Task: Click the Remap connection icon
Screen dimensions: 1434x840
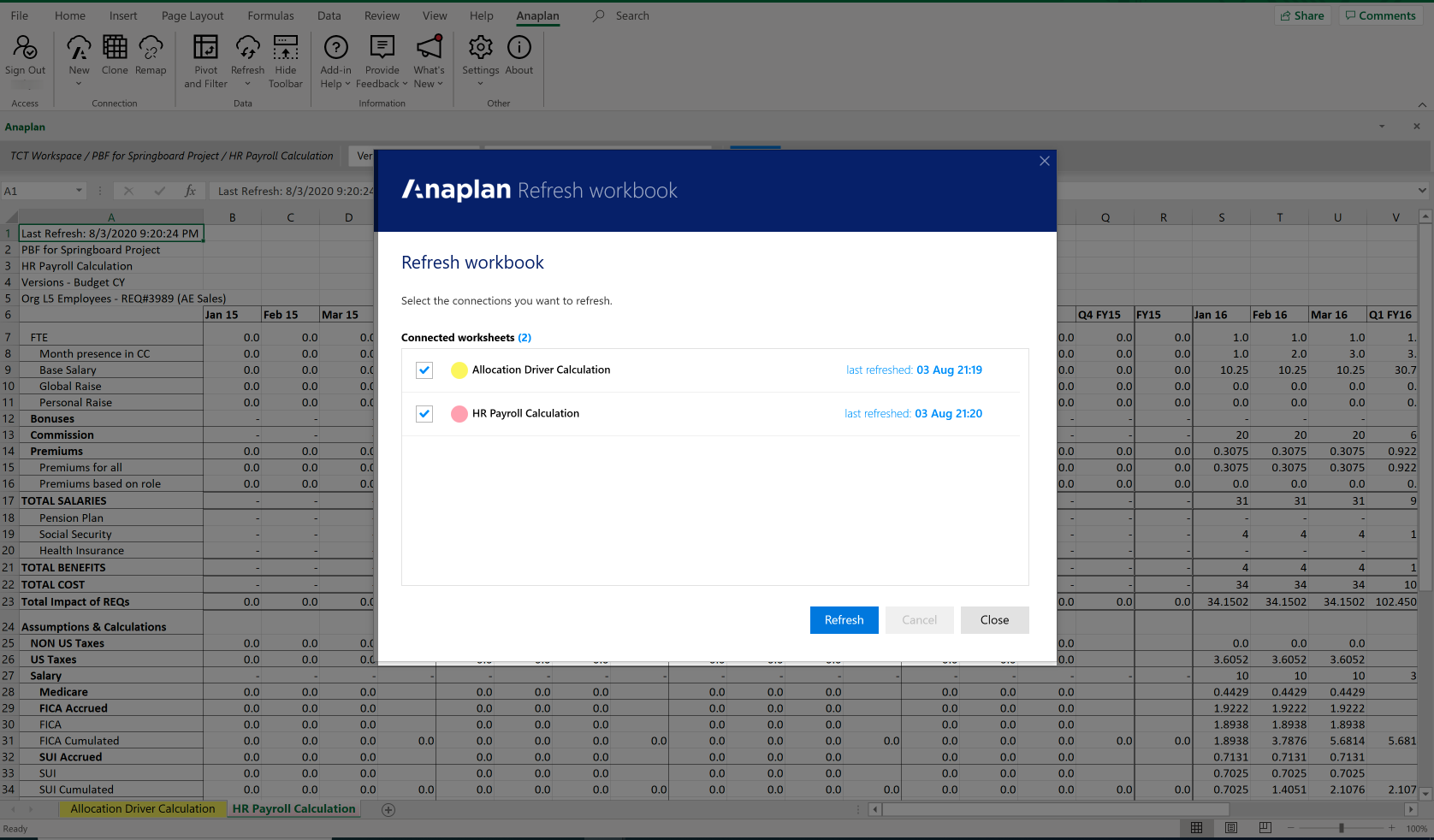Action: pyautogui.click(x=151, y=47)
